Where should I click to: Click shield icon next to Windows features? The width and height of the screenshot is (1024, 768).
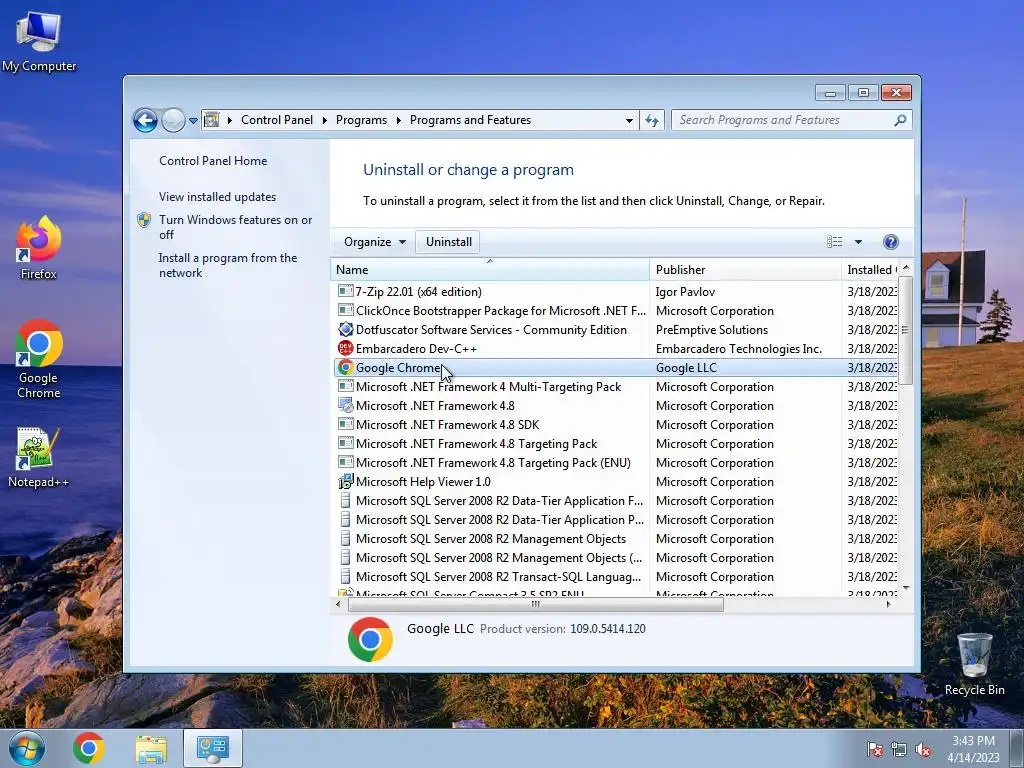[144, 220]
